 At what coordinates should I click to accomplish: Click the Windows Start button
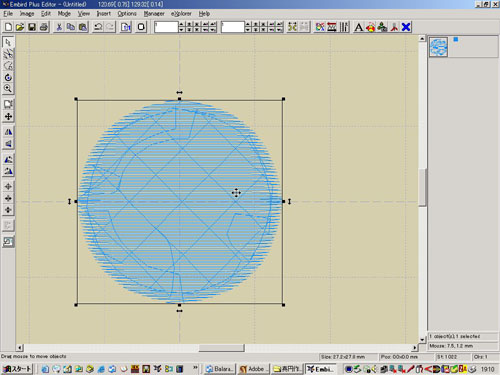[x=17, y=369]
